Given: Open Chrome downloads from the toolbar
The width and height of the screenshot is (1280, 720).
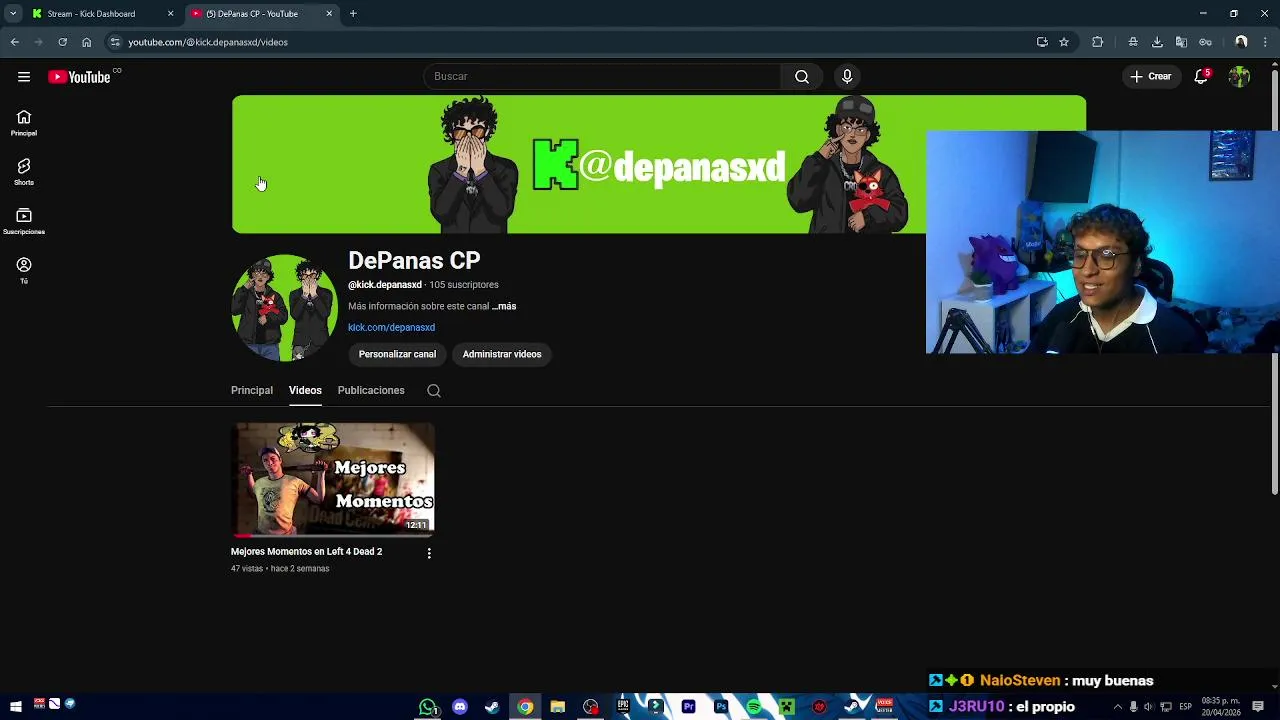Looking at the screenshot, I should (x=1157, y=42).
